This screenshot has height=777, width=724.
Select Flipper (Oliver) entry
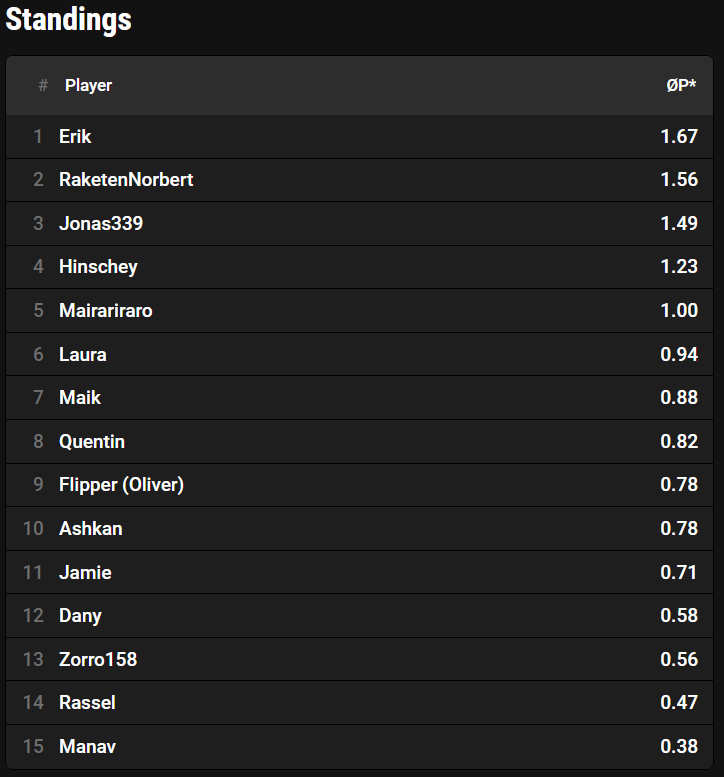coord(121,485)
